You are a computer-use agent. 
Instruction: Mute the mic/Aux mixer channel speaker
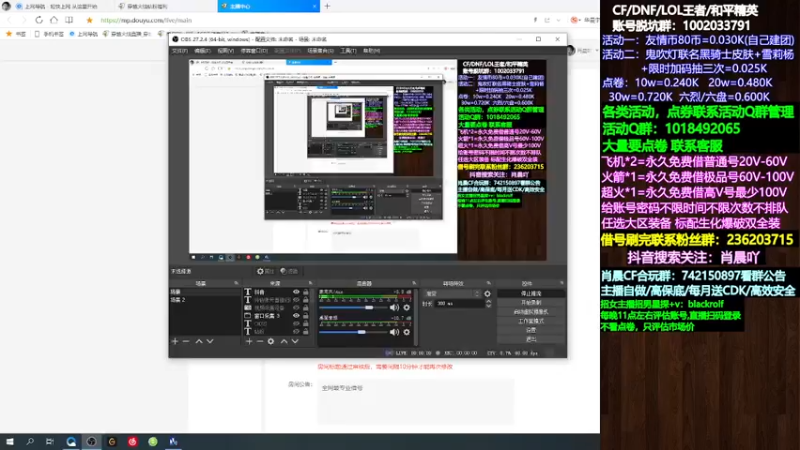pos(394,308)
